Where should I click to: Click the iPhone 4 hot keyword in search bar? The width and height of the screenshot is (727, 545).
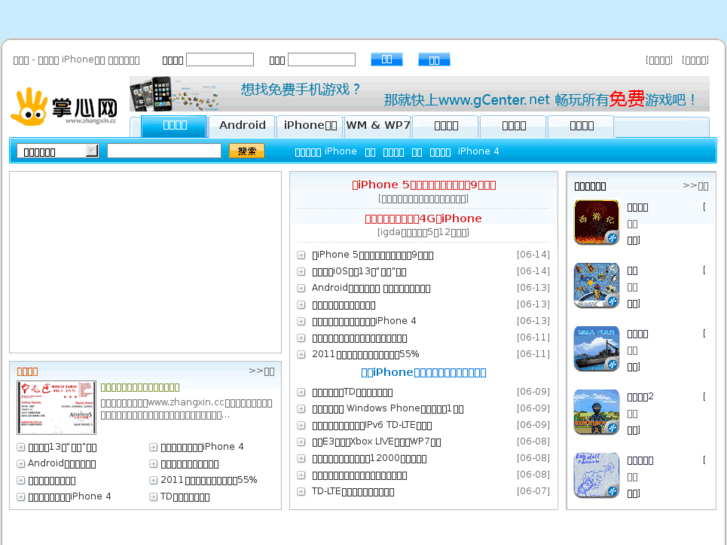478,152
